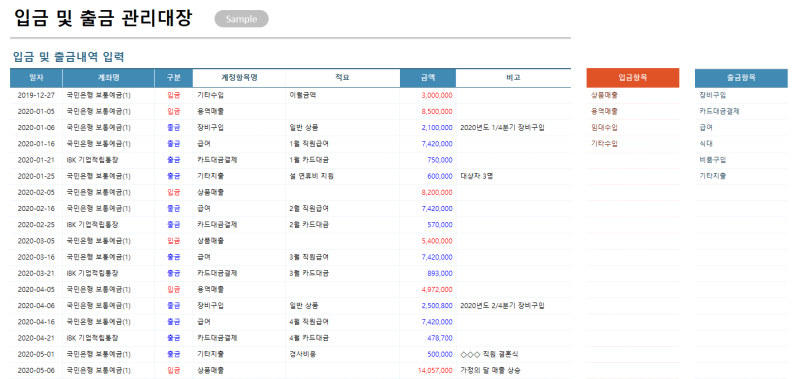Image resolution: width=800 pixels, height=379 pixels.
Task: Click the note 가정의 달 매출 상승
Action: pos(490,370)
